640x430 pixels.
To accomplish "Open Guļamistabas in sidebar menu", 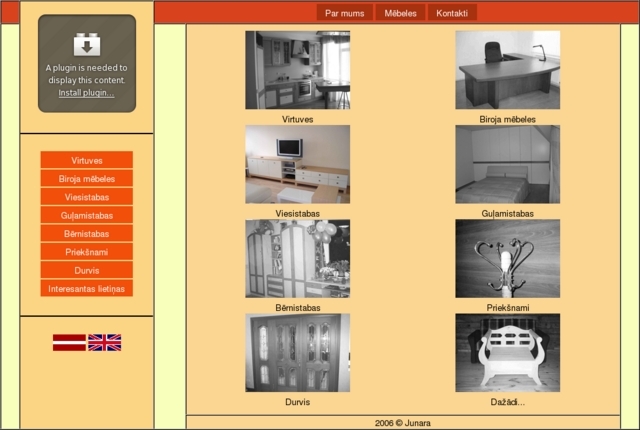I will (87, 215).
